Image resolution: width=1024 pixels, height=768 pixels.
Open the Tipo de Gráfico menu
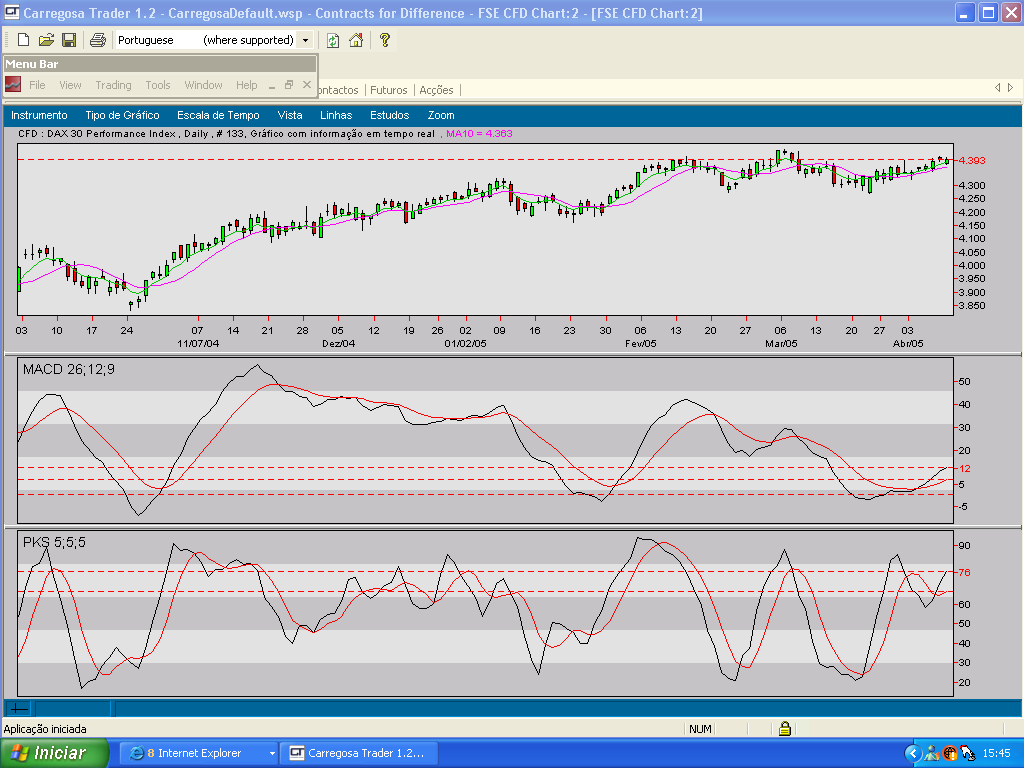122,115
